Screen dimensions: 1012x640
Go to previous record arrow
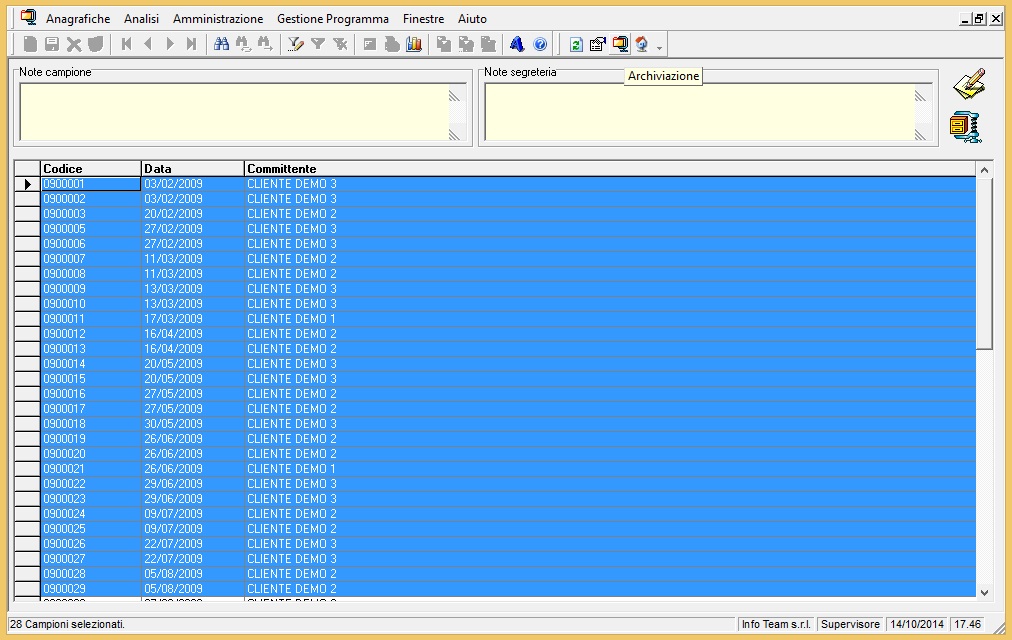(148, 44)
